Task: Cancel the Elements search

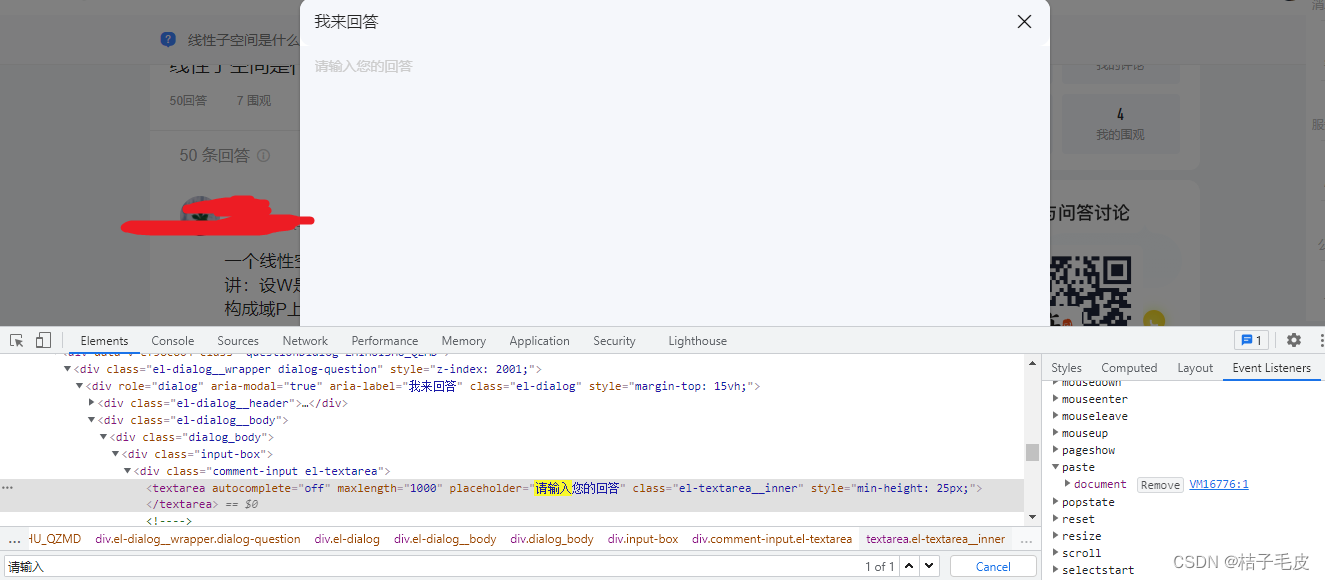Action: click(x=993, y=566)
